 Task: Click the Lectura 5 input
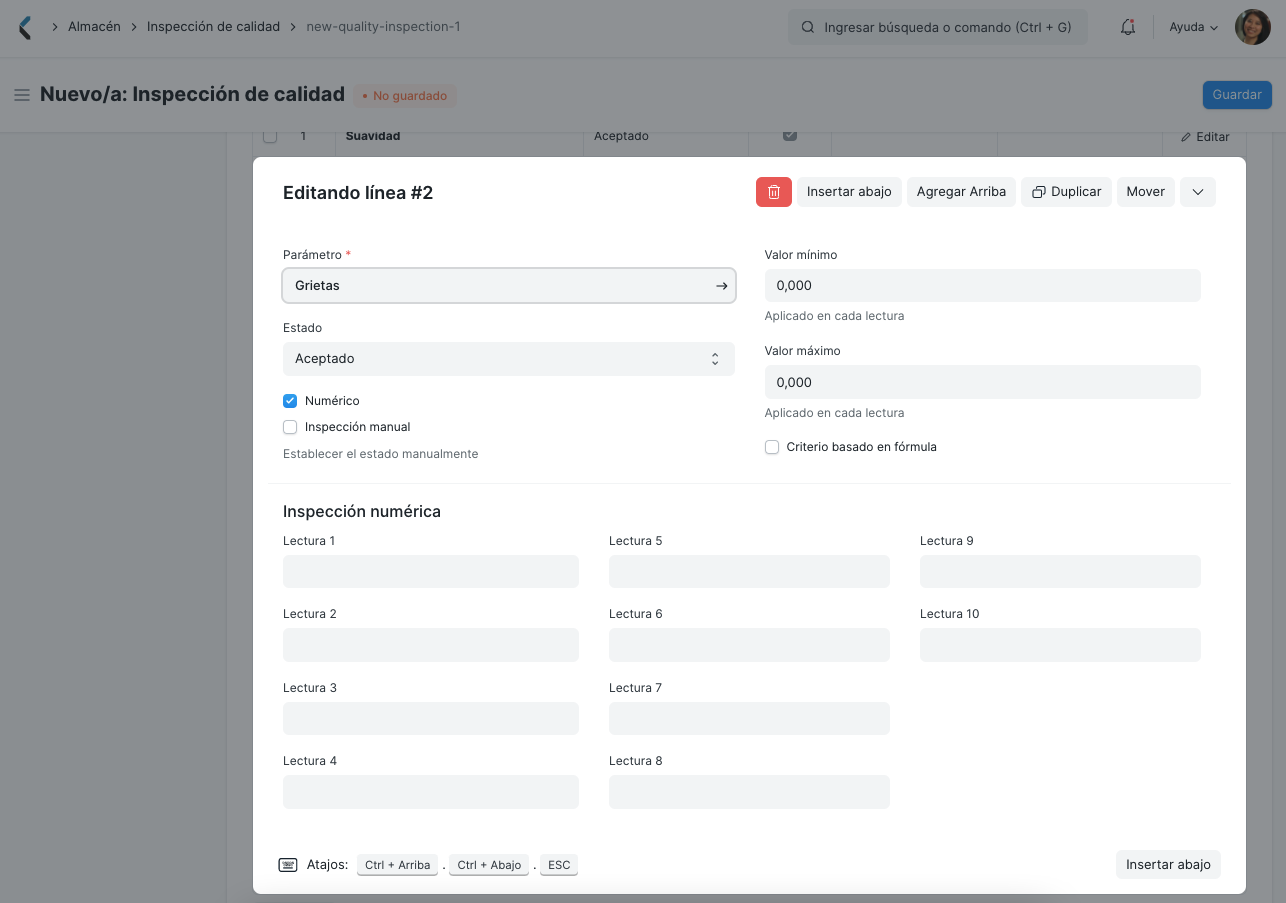click(749, 572)
